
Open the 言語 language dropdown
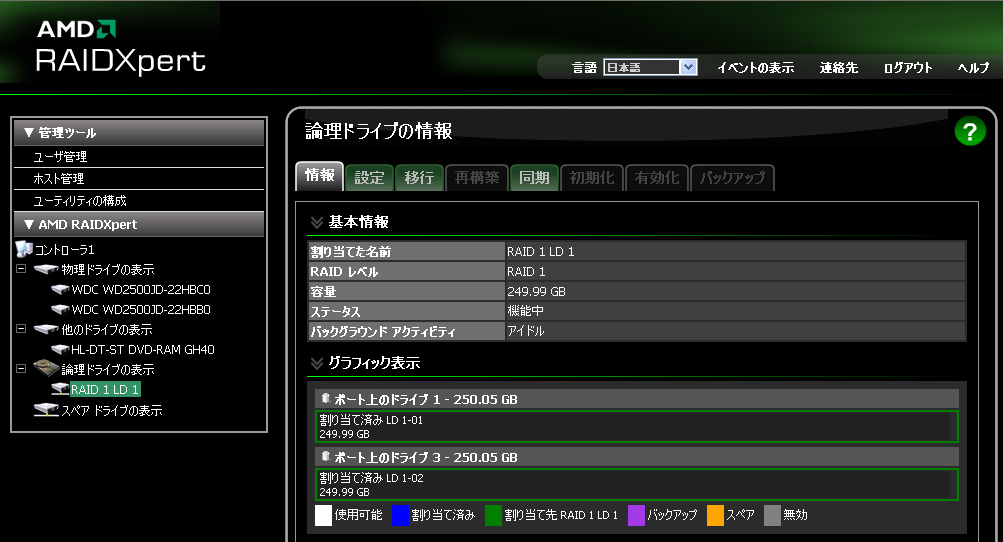pos(650,67)
